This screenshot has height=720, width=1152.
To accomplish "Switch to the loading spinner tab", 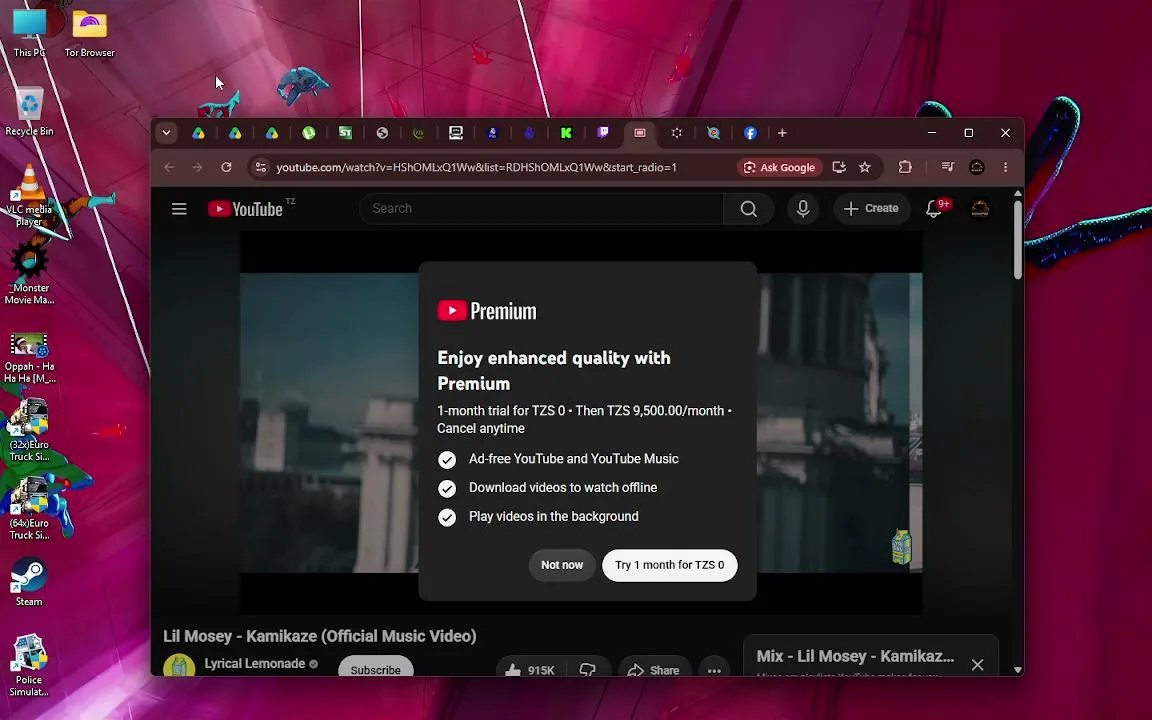I will [677, 133].
